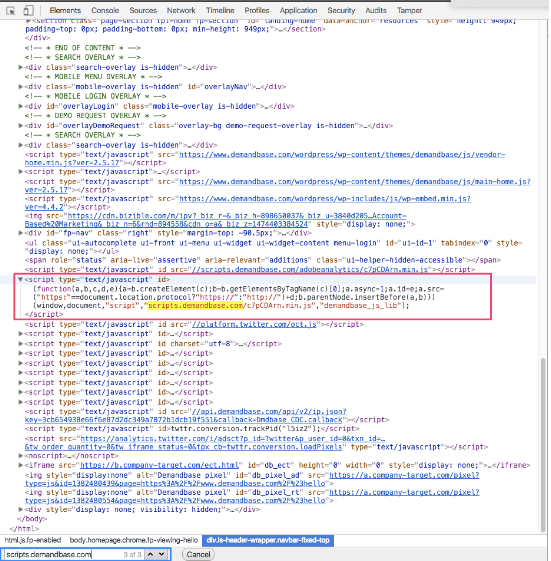Open the adobeanalytics c7pCDArn.min.js link
Image resolution: width=551 pixels, height=561 pixels.
point(309,269)
